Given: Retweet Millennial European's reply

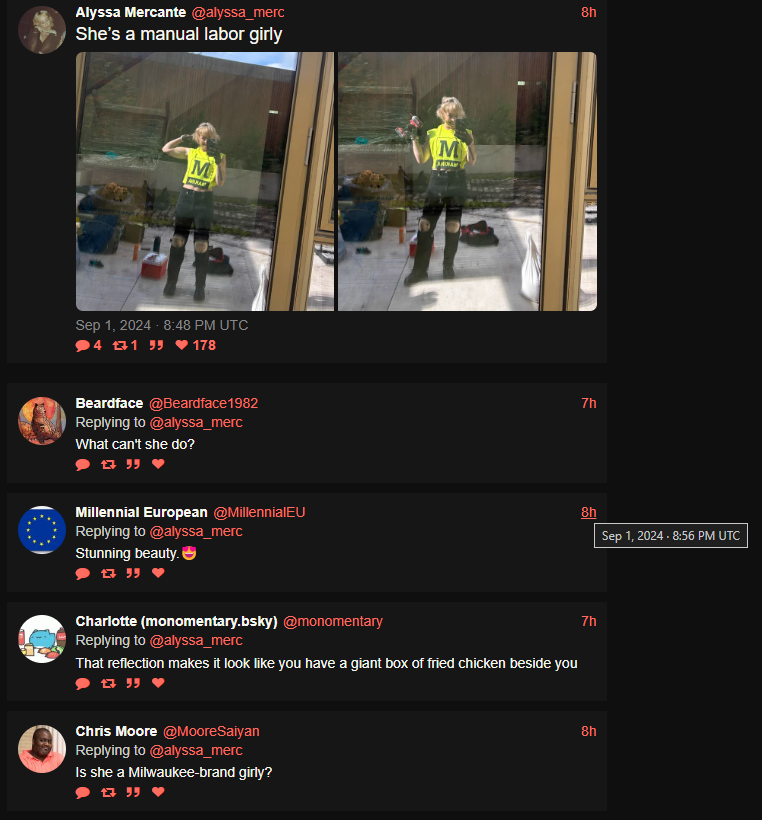Looking at the screenshot, I should (108, 573).
